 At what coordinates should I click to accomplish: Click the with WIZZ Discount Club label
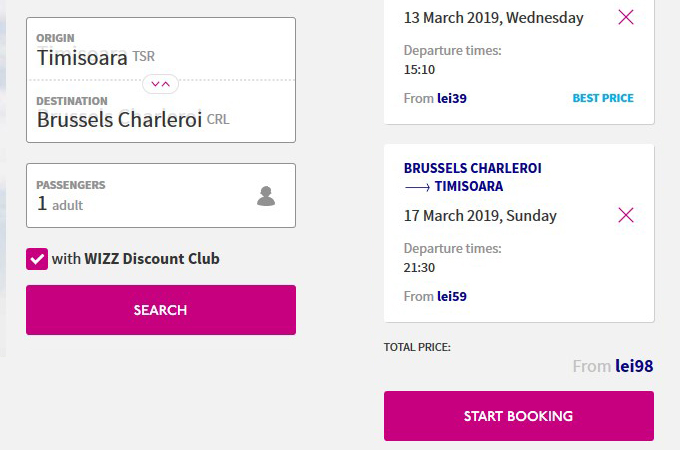pyautogui.click(x=135, y=259)
